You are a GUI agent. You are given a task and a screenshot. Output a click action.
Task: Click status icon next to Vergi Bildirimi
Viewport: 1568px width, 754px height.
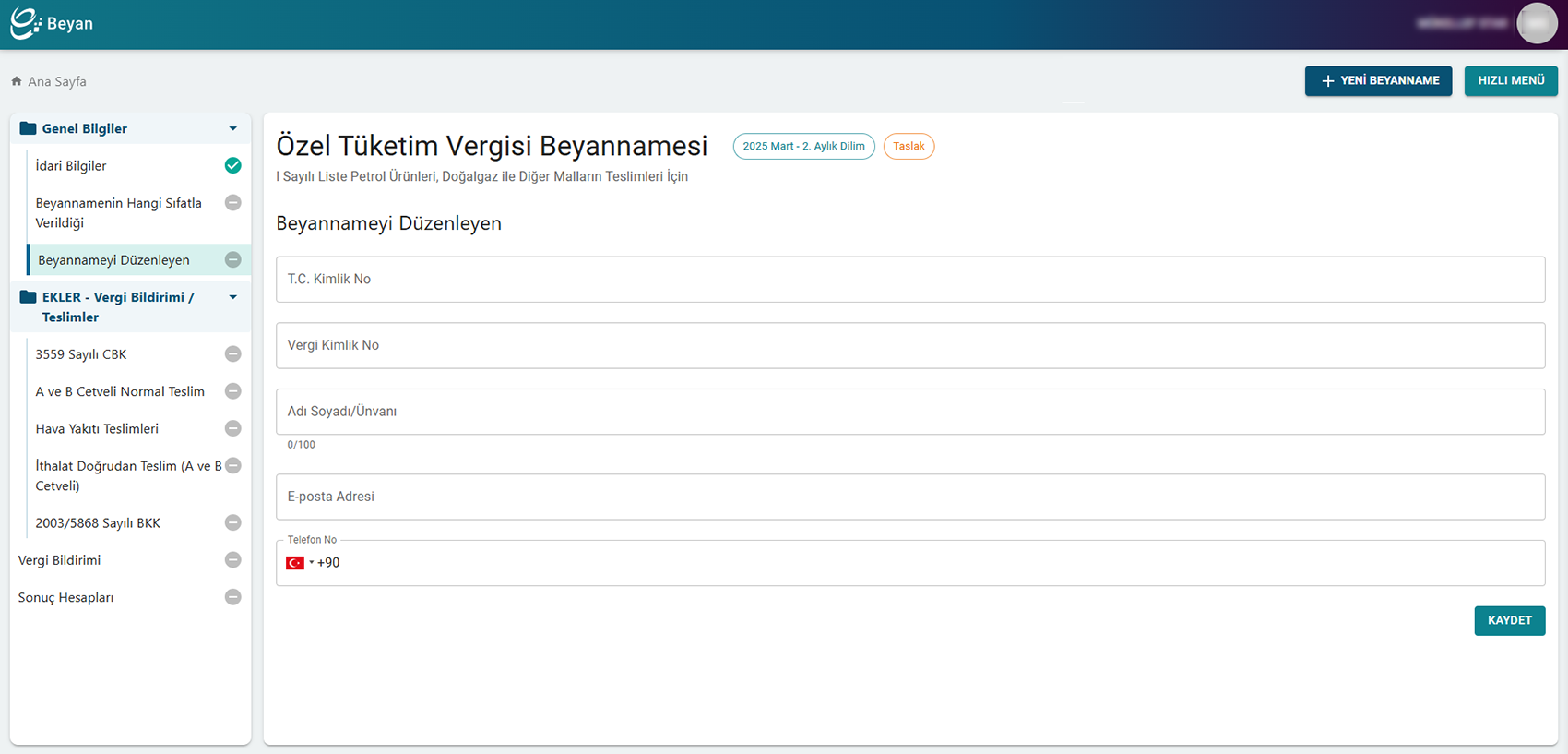coord(233,560)
